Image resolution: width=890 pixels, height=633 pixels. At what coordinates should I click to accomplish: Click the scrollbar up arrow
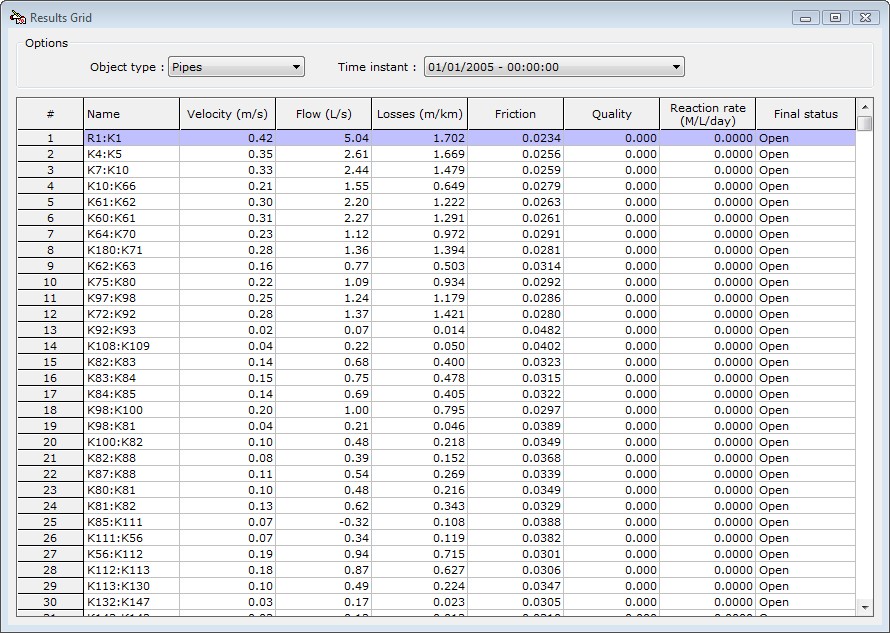pos(865,105)
